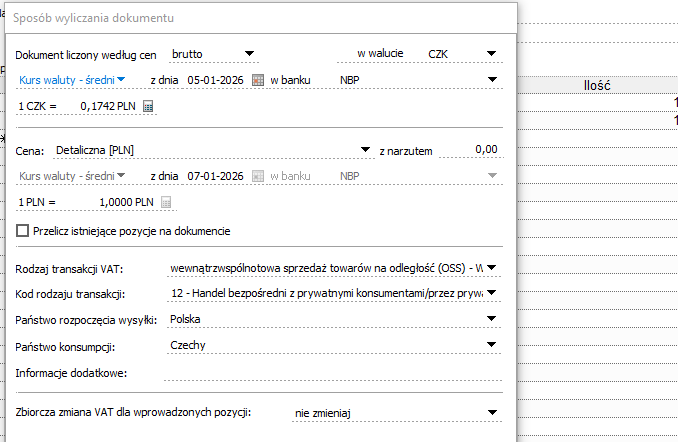Viewport: 678px width, 442px height.
Task: Open calendar picker beside date 05-01-2026
Action: click(x=257, y=79)
